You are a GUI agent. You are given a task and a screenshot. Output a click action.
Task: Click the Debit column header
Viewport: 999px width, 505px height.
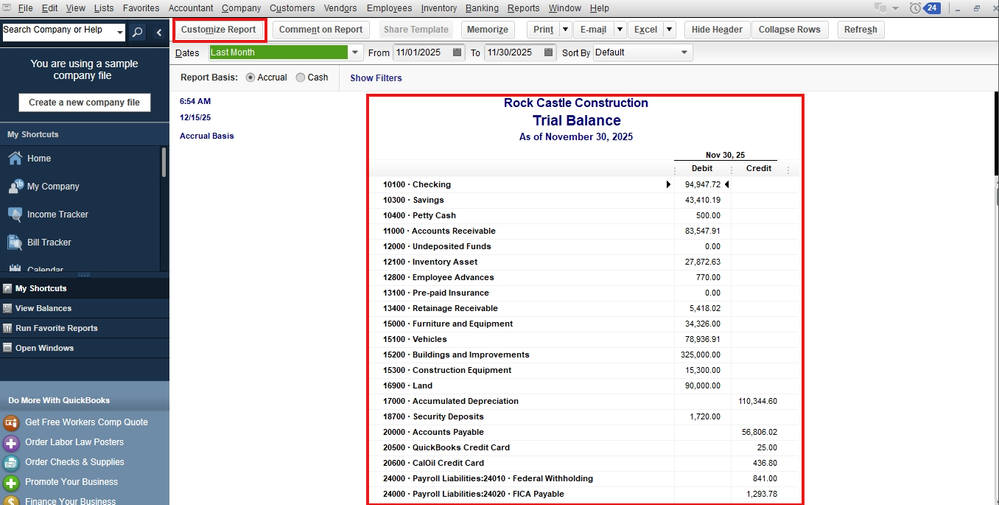[x=702, y=169]
